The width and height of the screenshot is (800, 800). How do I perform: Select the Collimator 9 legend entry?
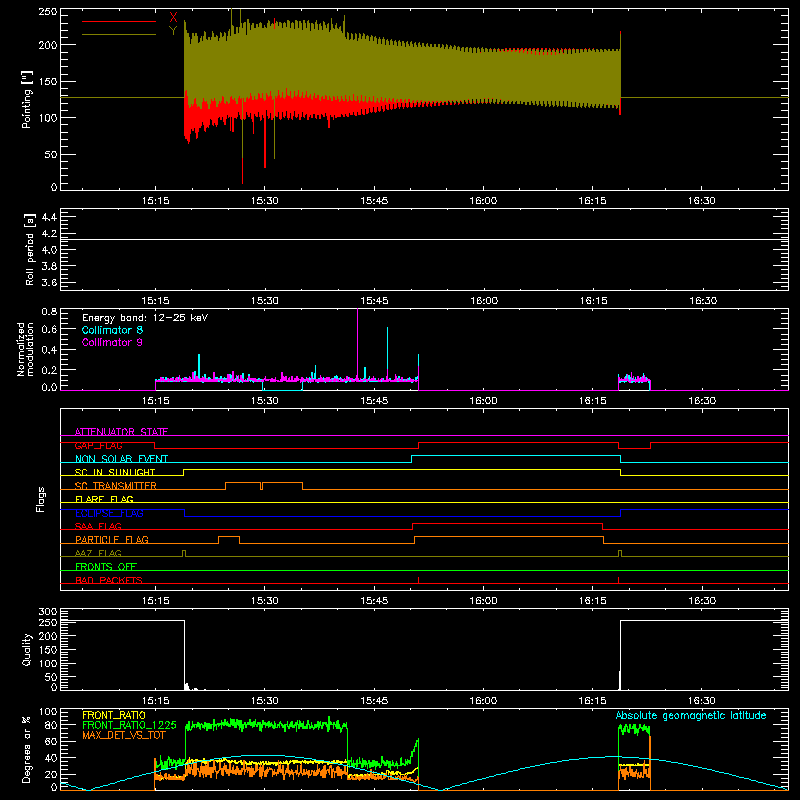(x=112, y=342)
